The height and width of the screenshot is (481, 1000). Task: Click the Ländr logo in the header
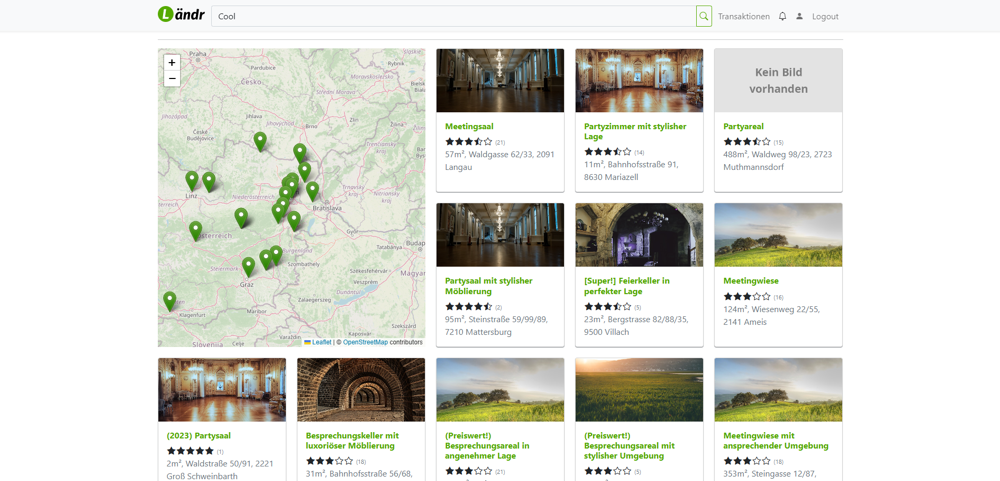(x=181, y=14)
